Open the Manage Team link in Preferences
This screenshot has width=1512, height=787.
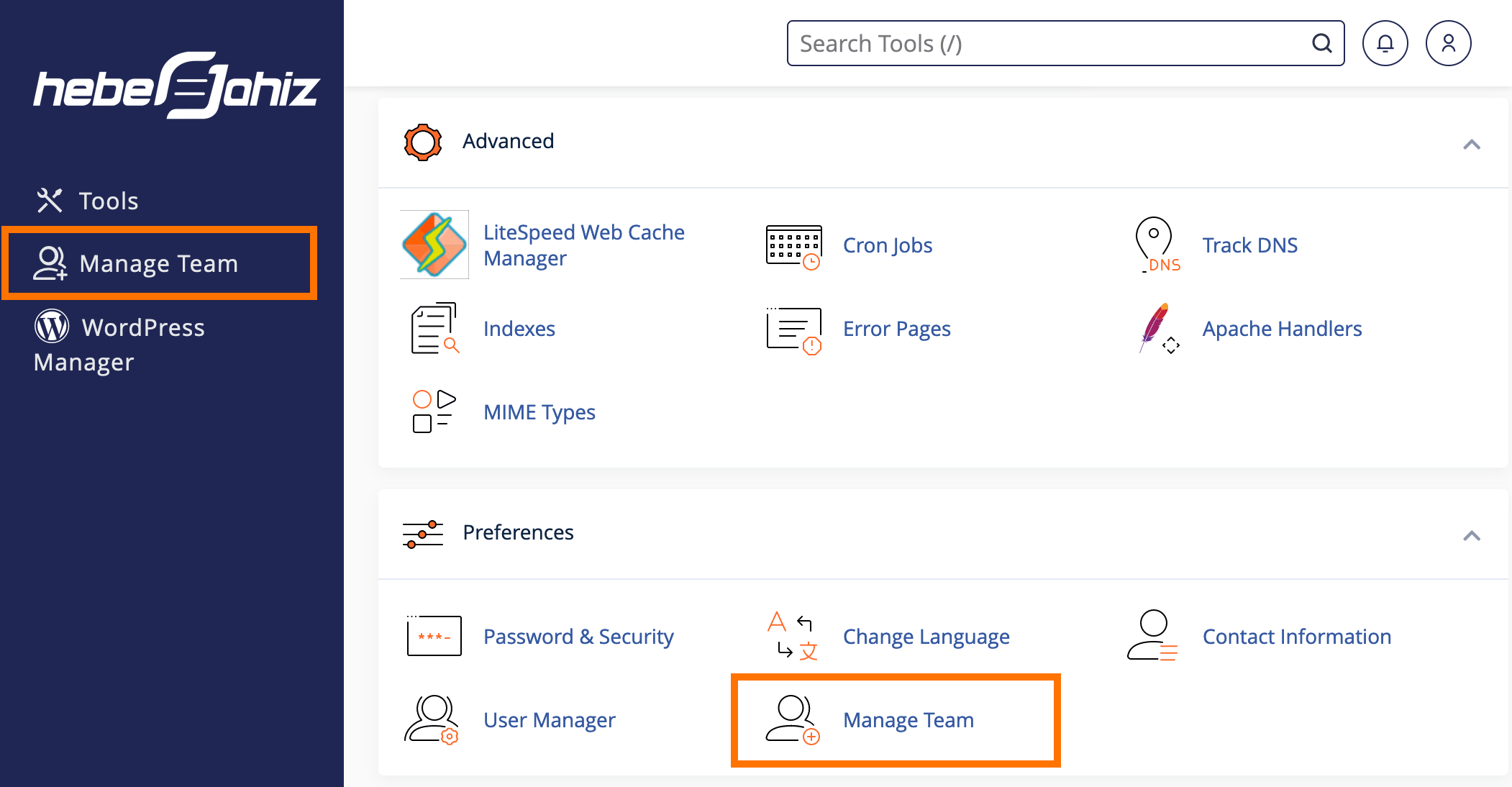pos(908,720)
